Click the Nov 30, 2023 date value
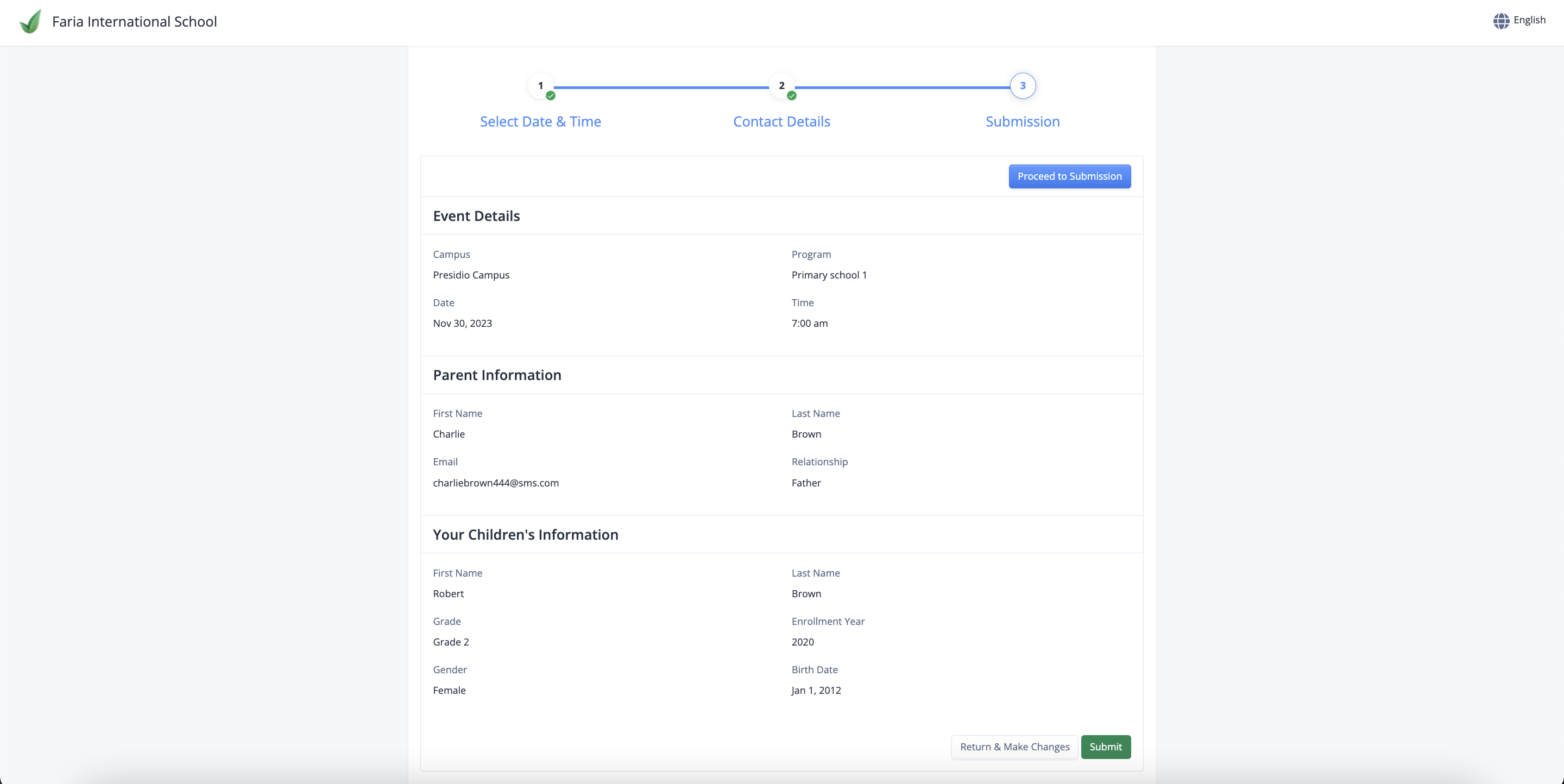1564x784 pixels. pos(462,324)
